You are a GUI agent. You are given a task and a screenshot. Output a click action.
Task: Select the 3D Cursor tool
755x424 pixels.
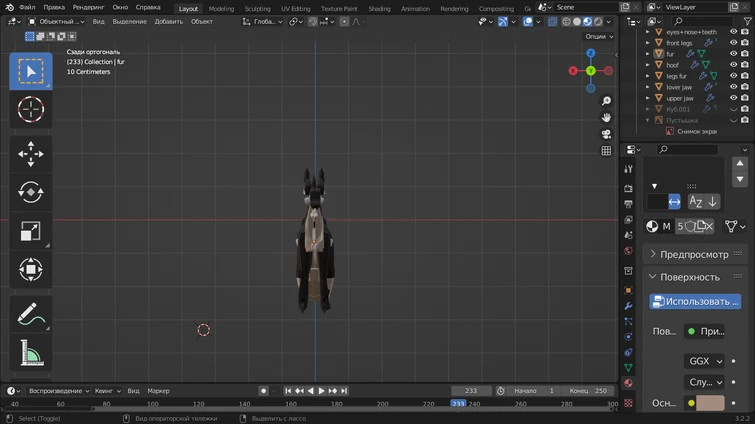pos(31,109)
